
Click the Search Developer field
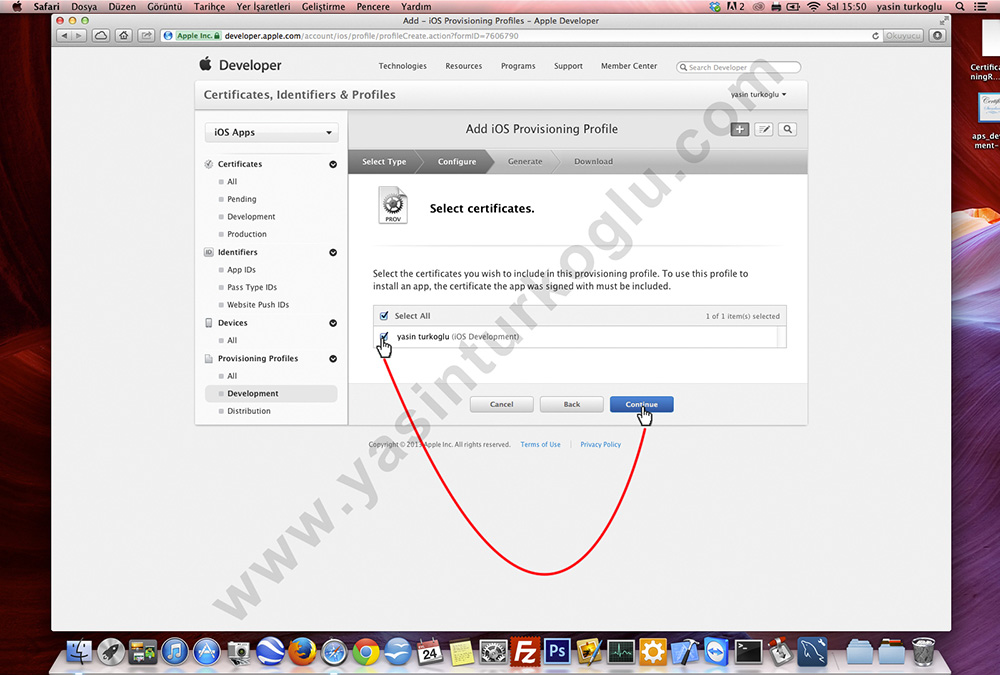pyautogui.click(x=739, y=67)
